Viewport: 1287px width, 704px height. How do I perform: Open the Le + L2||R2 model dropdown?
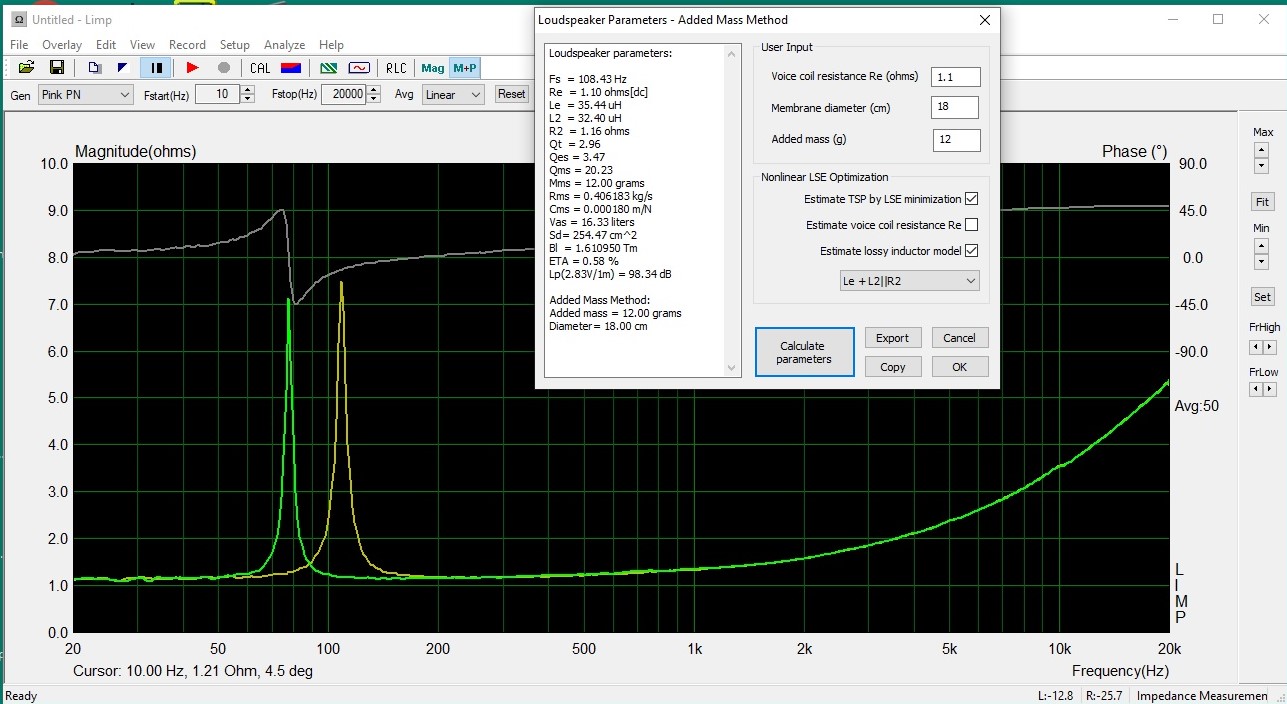pyautogui.click(x=909, y=282)
